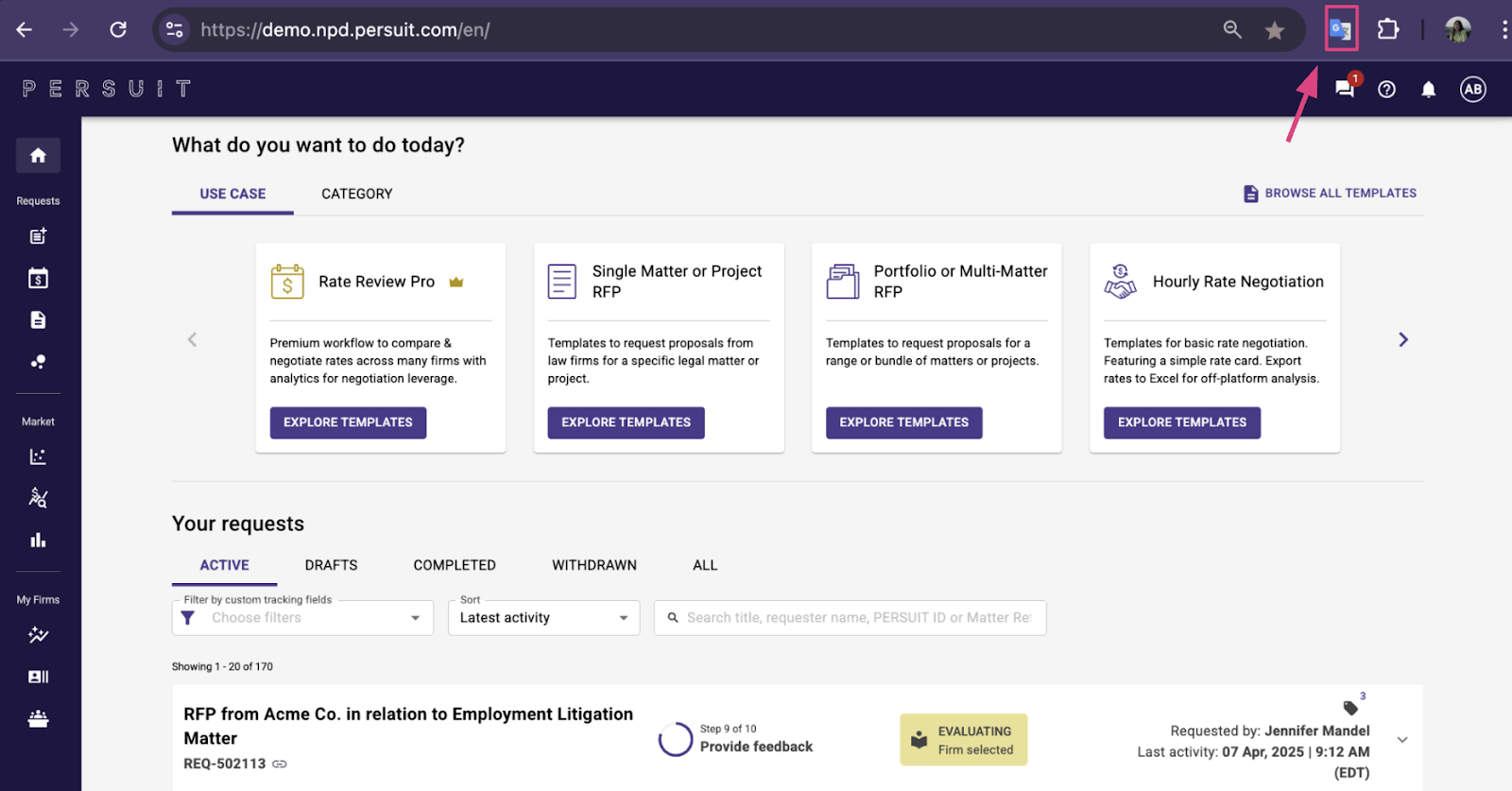
Task: Open the dots icon below the documents icon
Action: (x=38, y=361)
